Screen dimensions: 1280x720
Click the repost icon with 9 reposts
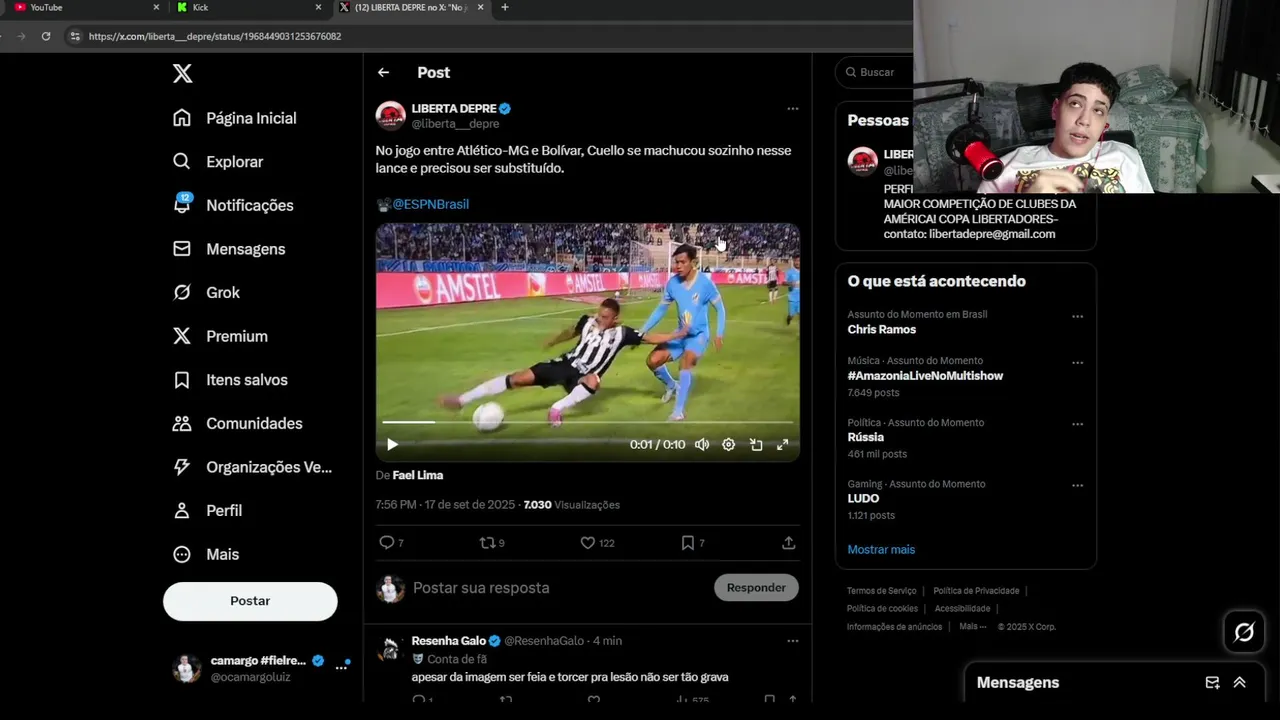click(488, 542)
